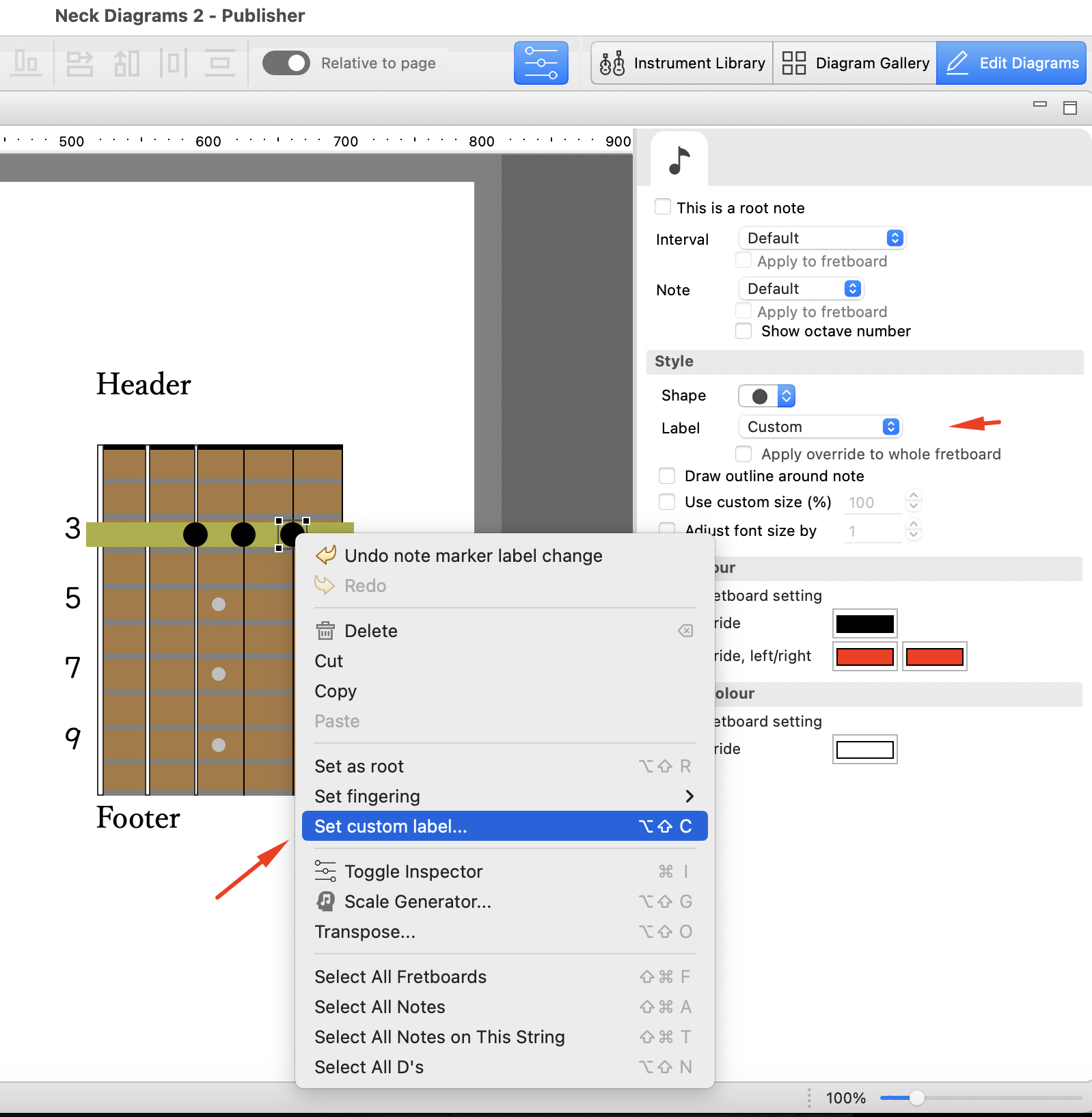Check This is a root note
Image resolution: width=1092 pixels, height=1117 pixels.
click(x=662, y=206)
